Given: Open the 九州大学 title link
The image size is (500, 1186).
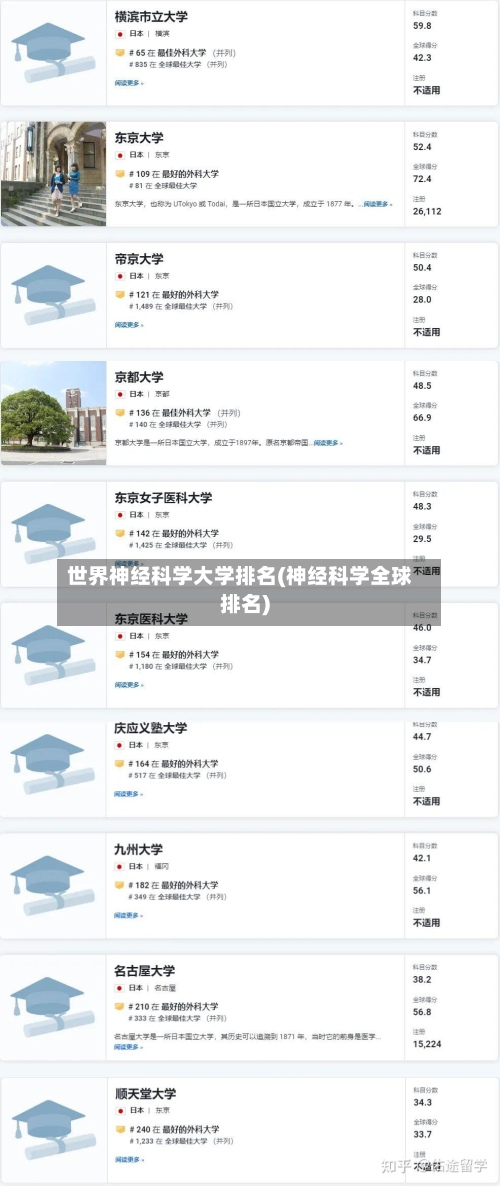Looking at the screenshot, I should point(138,849).
